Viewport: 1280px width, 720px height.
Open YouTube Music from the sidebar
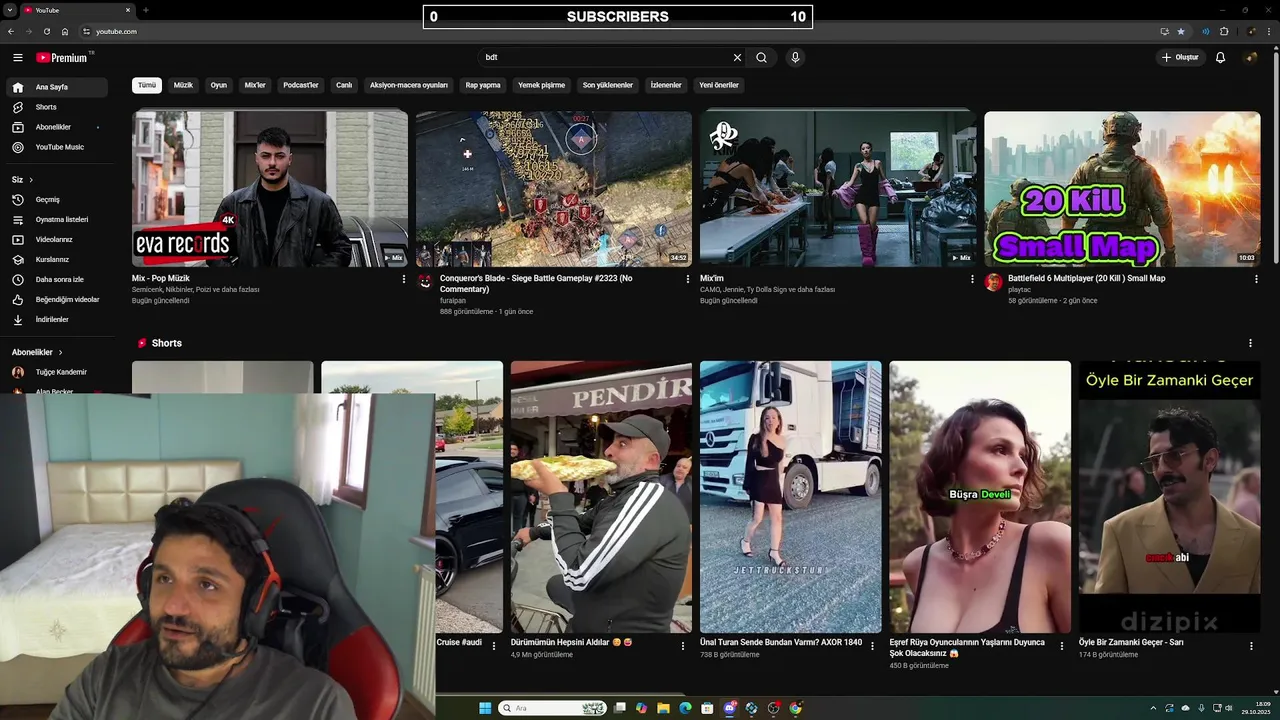(59, 147)
